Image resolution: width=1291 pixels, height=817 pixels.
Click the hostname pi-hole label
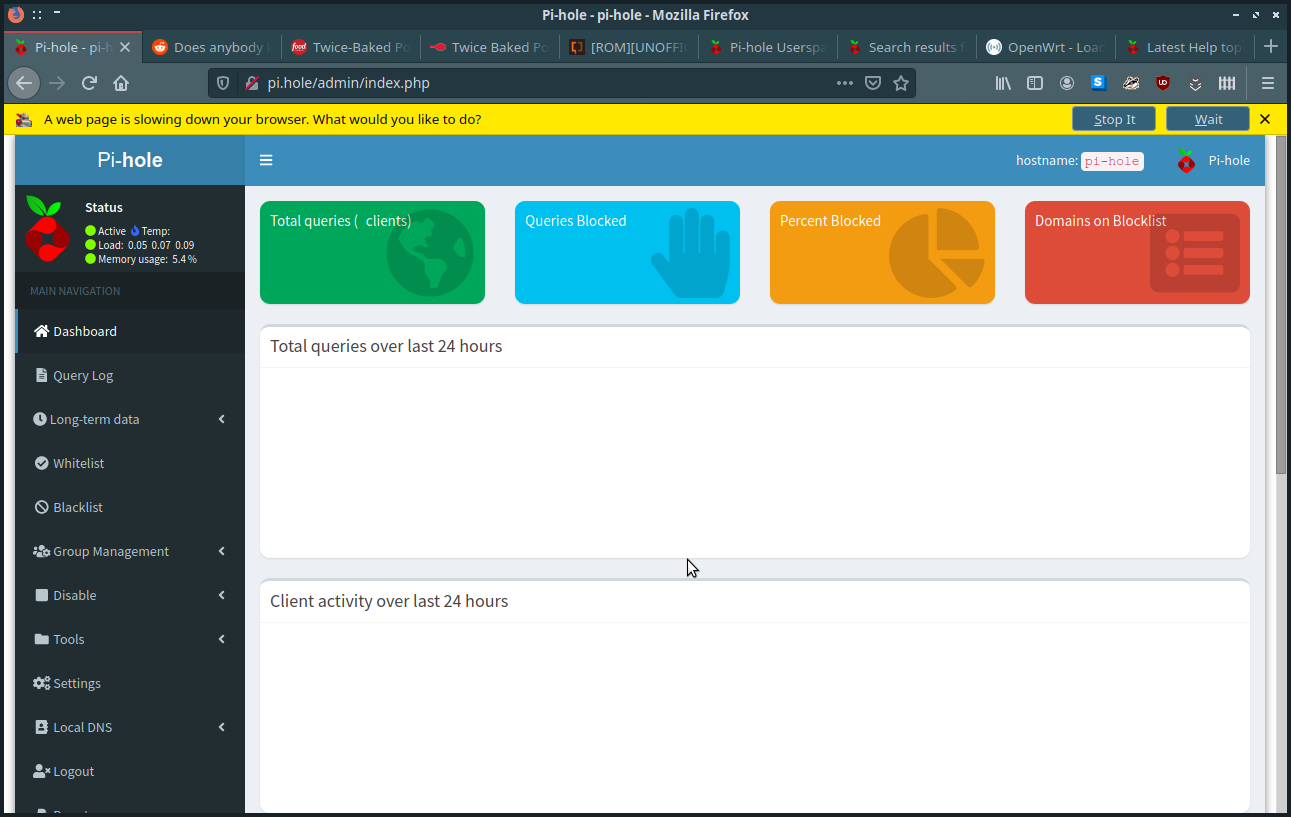point(1112,160)
